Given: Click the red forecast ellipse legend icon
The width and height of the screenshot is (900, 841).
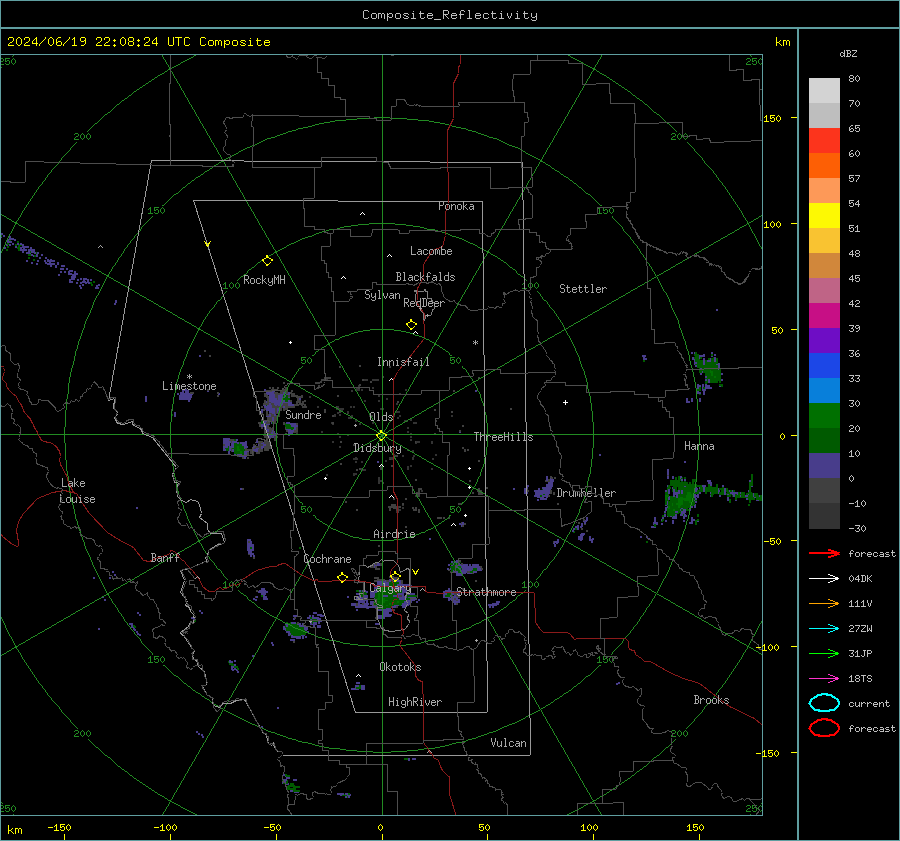Looking at the screenshot, I should click(x=824, y=728).
